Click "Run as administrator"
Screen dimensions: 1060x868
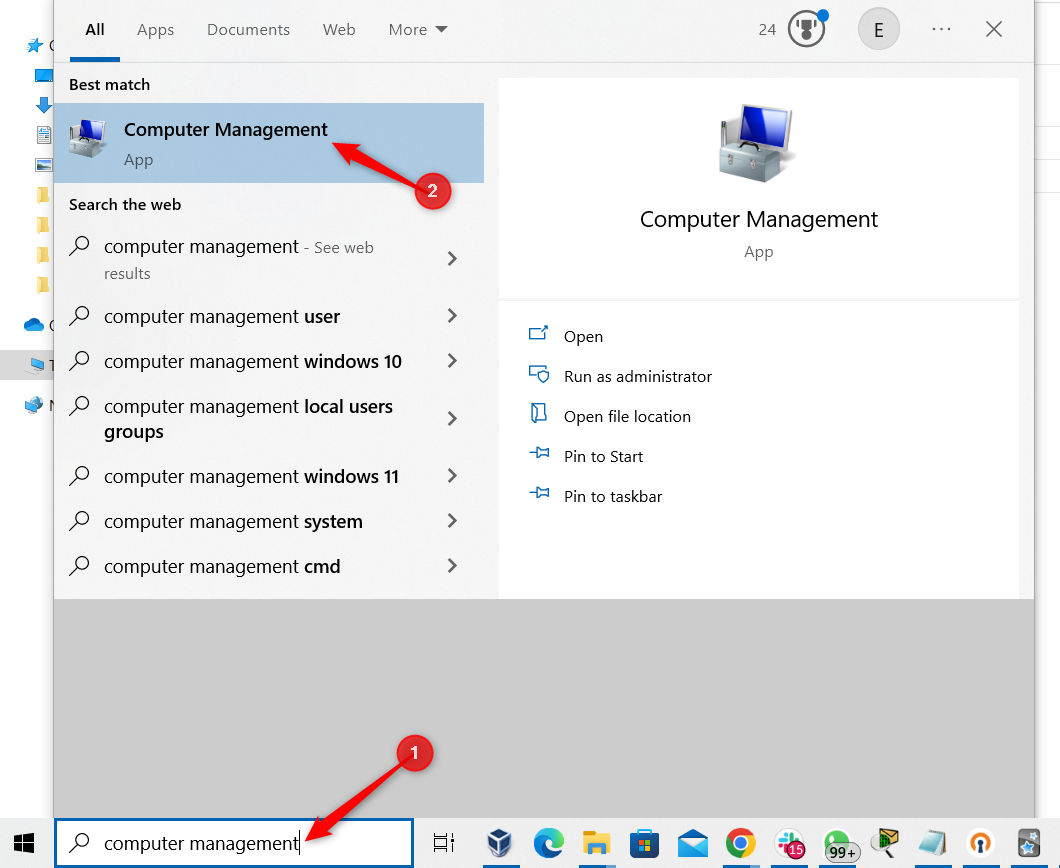coord(635,376)
